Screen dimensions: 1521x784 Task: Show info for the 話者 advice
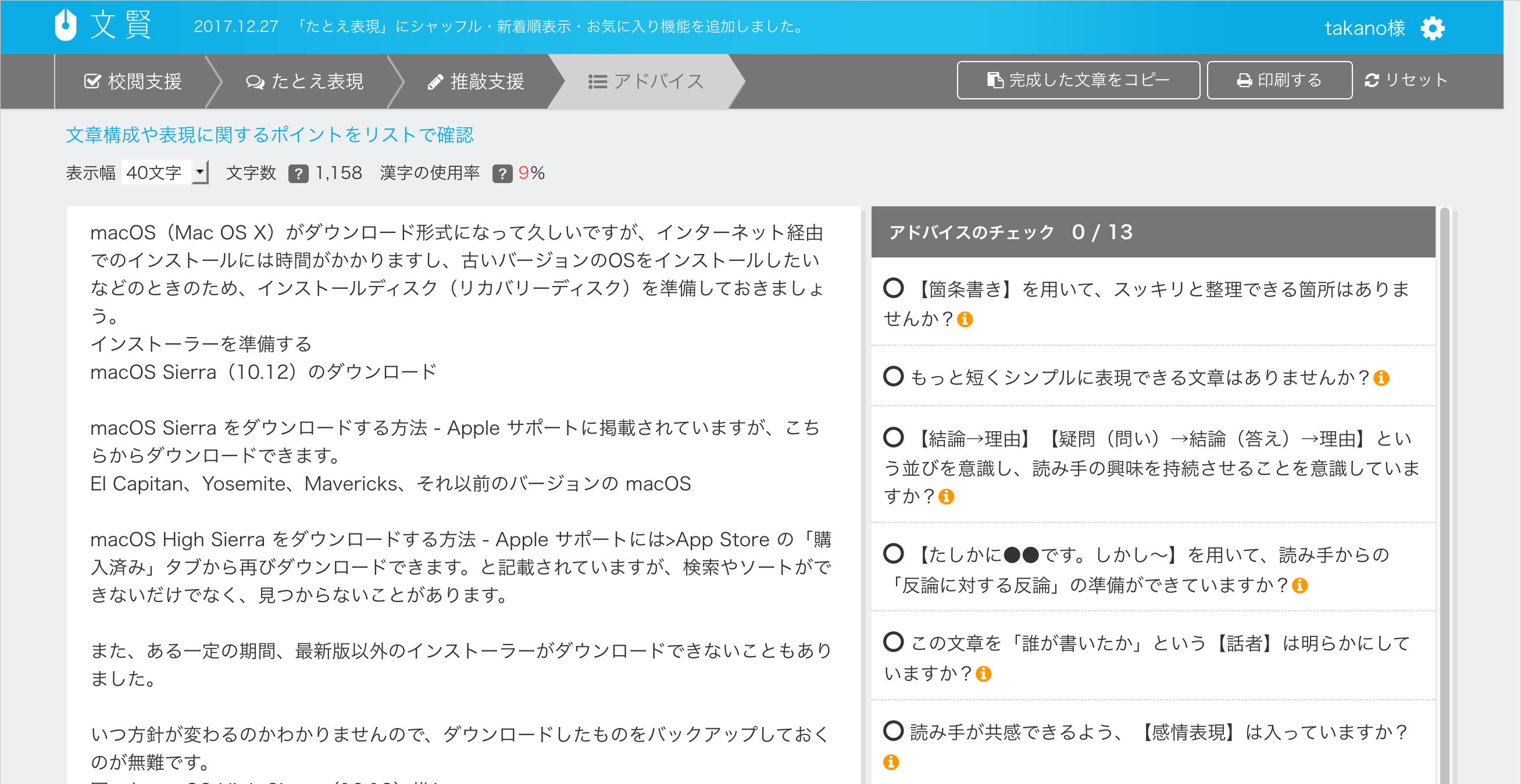point(983,674)
